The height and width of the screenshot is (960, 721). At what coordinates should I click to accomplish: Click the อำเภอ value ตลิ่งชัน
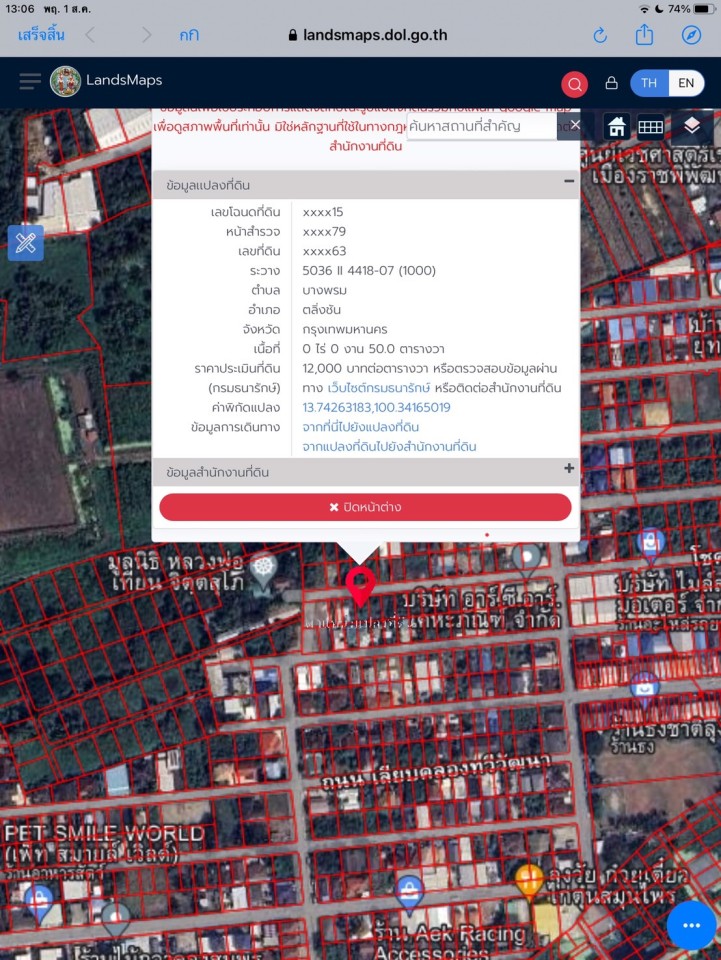(x=321, y=310)
